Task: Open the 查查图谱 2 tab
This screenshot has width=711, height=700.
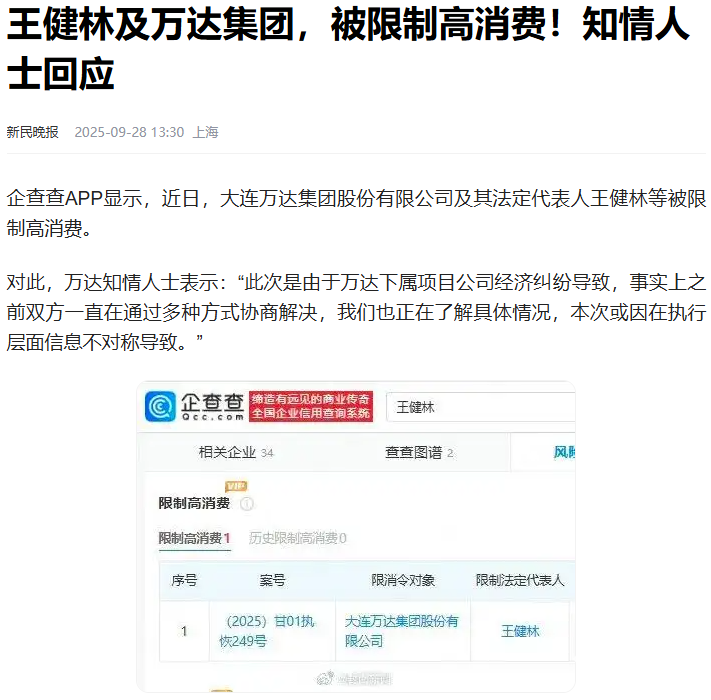Action: coord(419,452)
